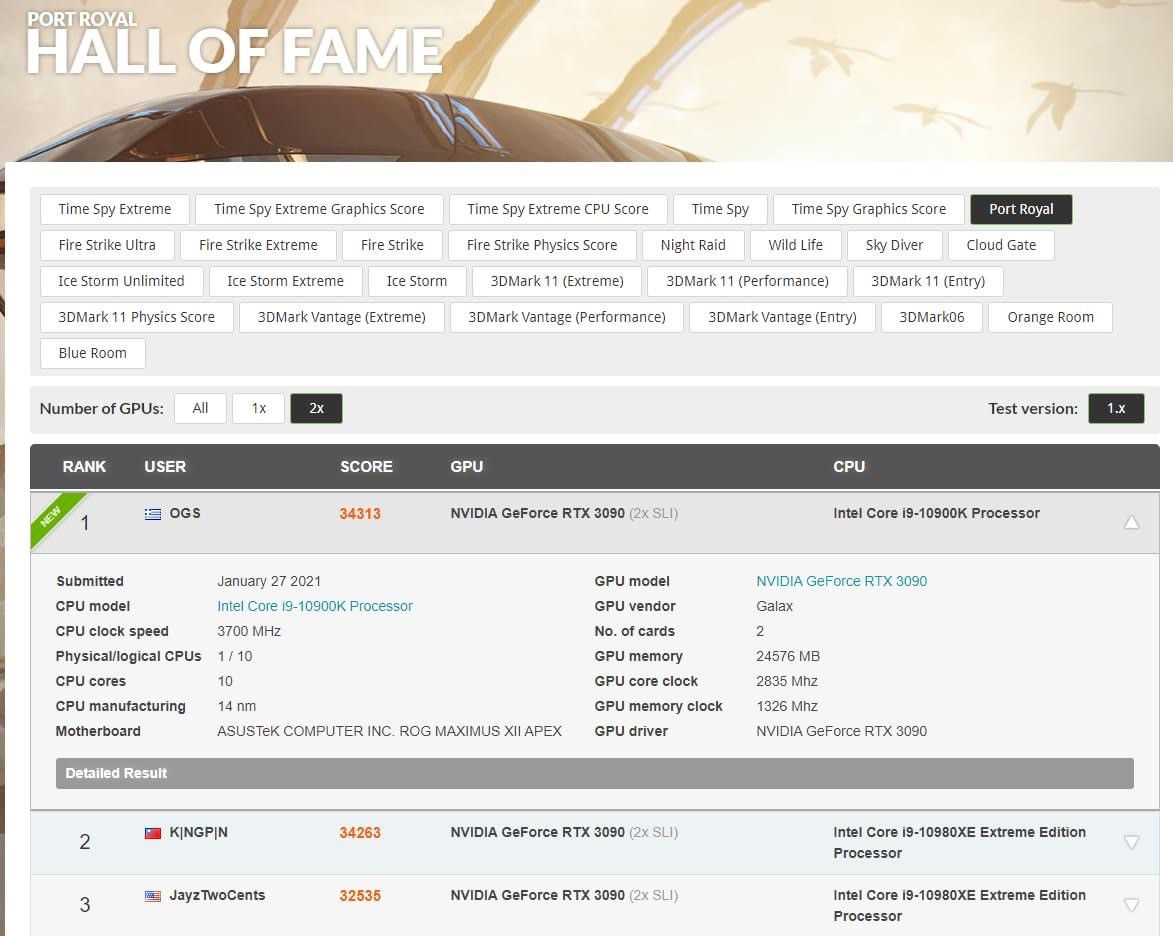The image size is (1173, 936).
Task: Click the JayzTwoCents username
Action: point(218,895)
